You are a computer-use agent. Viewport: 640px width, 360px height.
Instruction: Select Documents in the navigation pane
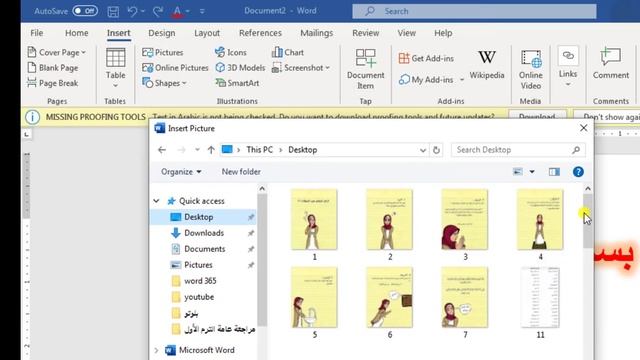pos(203,249)
